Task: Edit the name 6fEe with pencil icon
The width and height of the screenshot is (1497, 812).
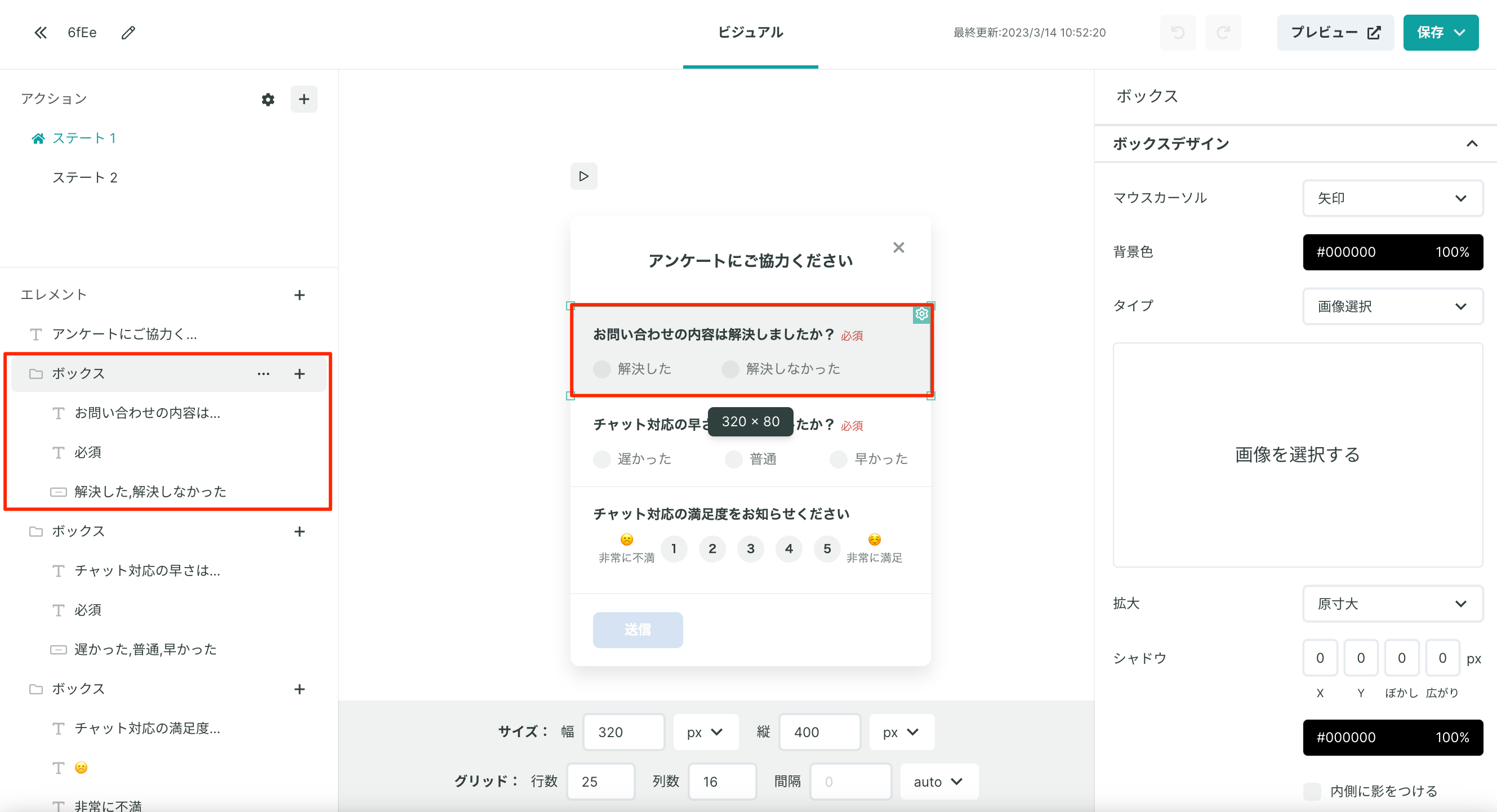Action: [x=128, y=33]
